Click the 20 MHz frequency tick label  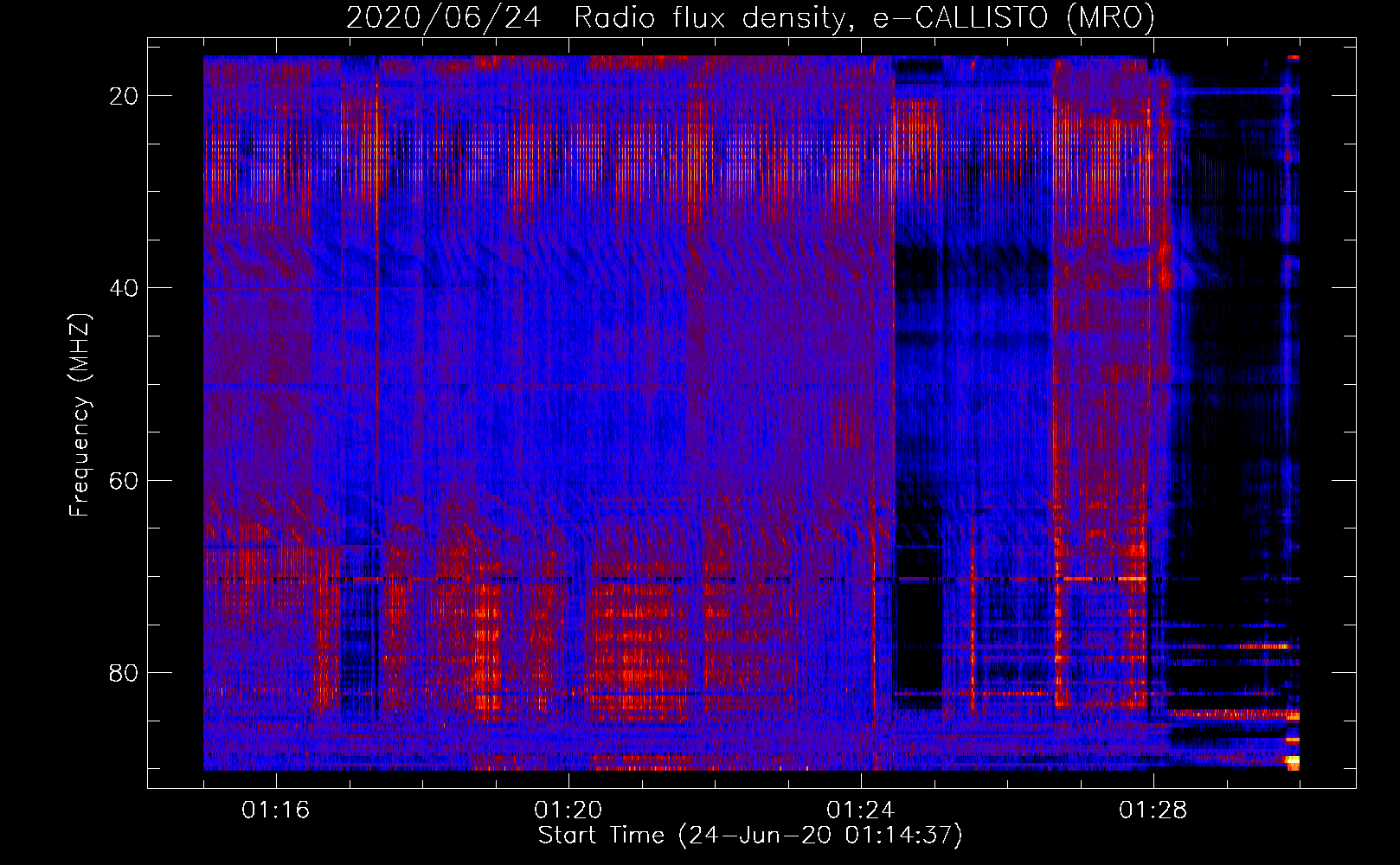click(125, 96)
